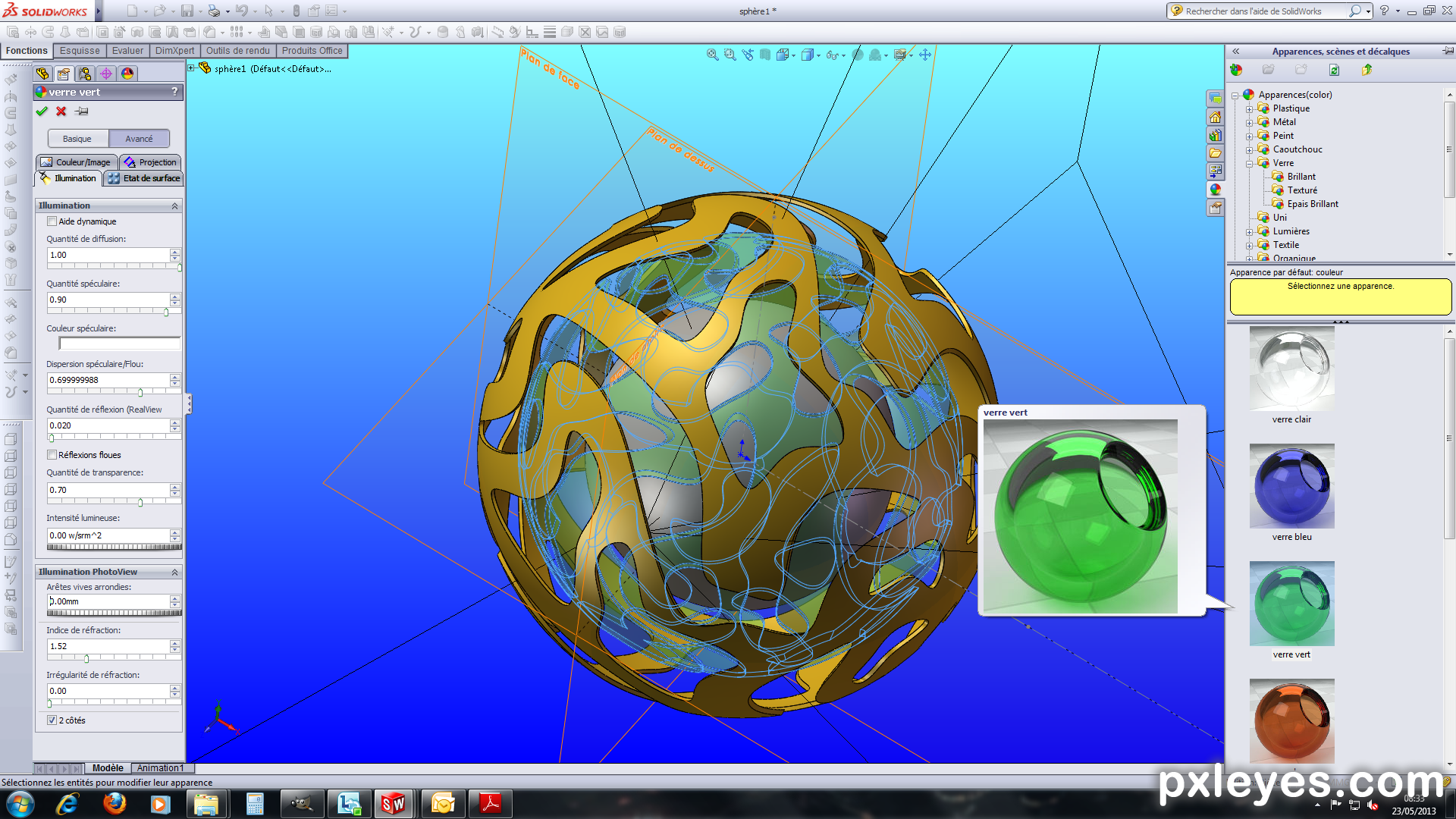
Task: Open the Projection tab
Action: click(150, 162)
